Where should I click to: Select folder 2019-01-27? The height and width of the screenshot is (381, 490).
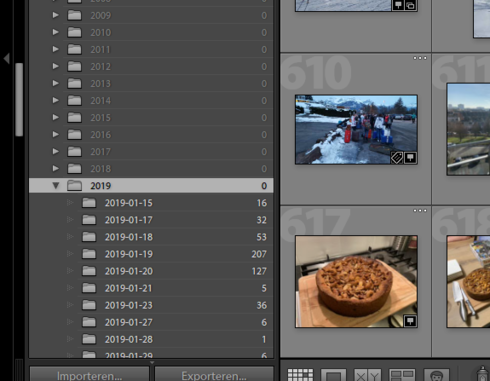pos(151,322)
